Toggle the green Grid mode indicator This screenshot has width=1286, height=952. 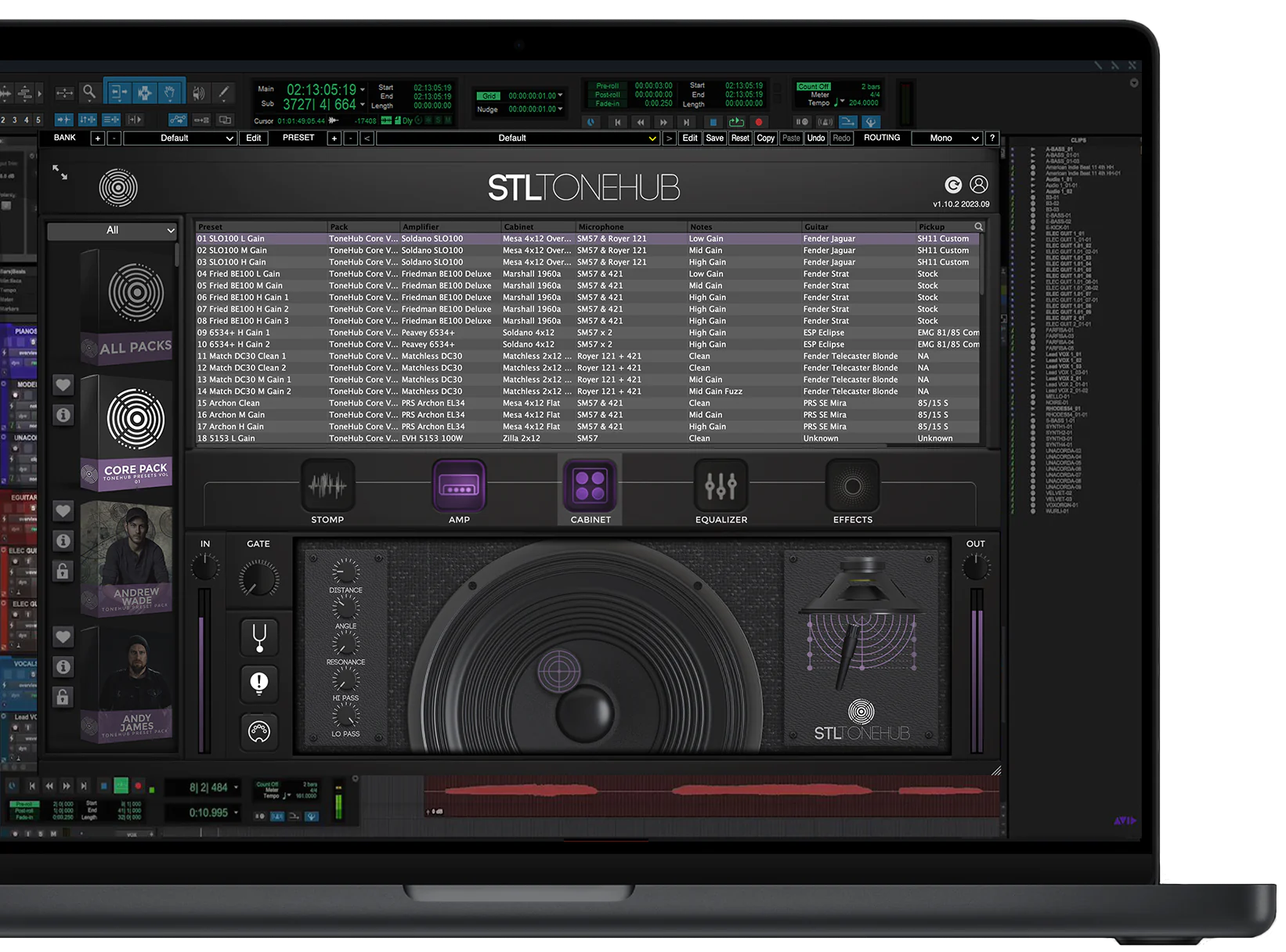(x=489, y=96)
